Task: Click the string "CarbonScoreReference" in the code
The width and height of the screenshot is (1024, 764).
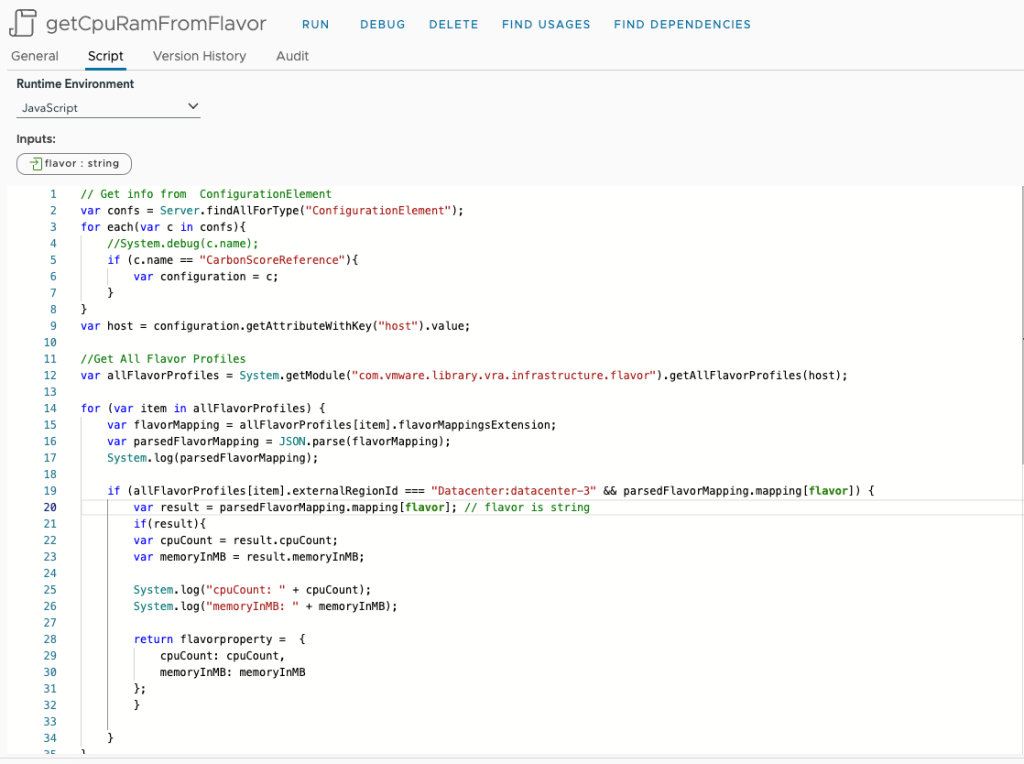Action: point(272,260)
